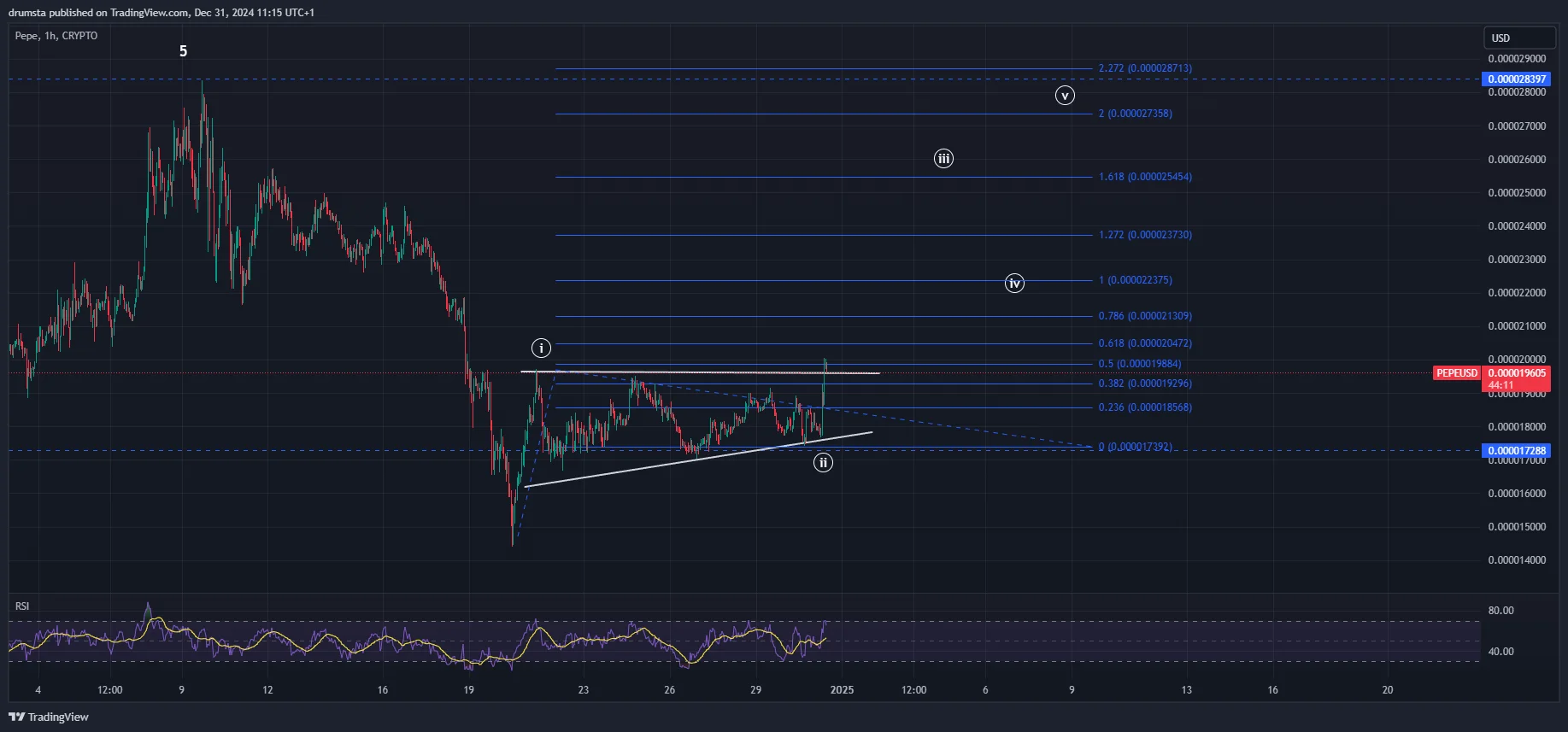Click the PEPEUSD price tag
This screenshot has width=1568, height=732.
point(1457,373)
